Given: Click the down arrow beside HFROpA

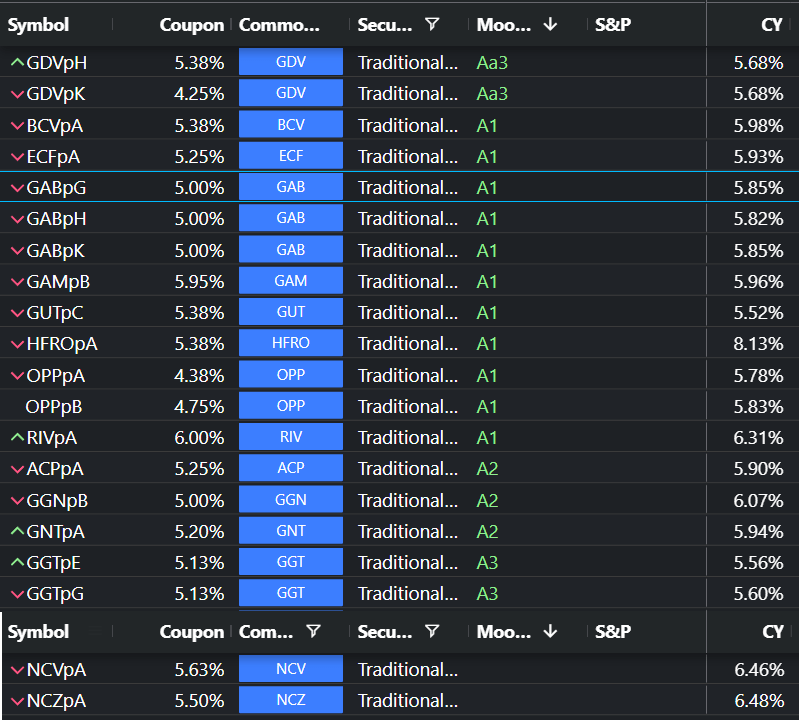Looking at the screenshot, I should point(17,344).
